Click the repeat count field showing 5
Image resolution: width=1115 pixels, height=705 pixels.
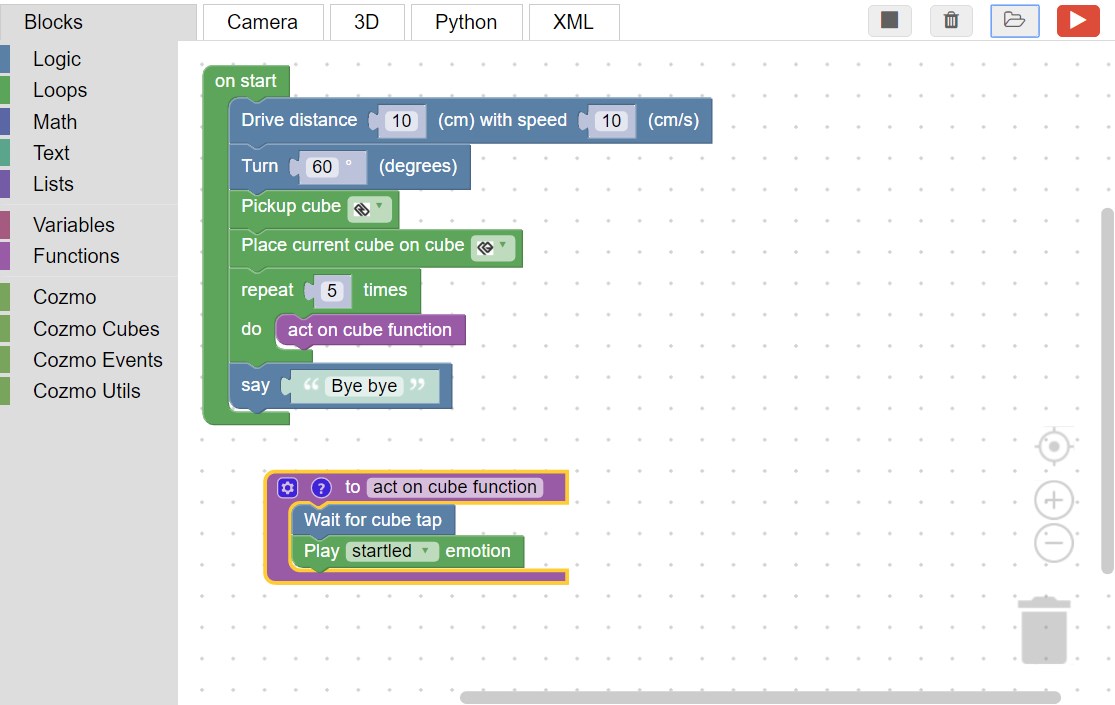click(x=333, y=291)
